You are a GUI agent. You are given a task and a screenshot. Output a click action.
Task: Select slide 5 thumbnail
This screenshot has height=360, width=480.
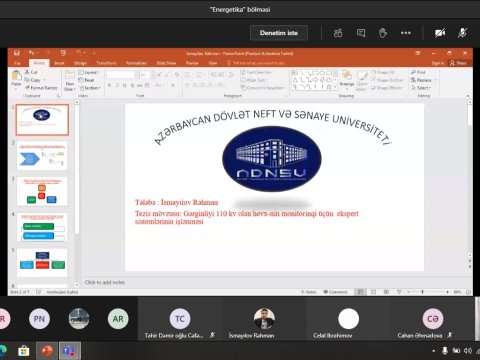42,263
